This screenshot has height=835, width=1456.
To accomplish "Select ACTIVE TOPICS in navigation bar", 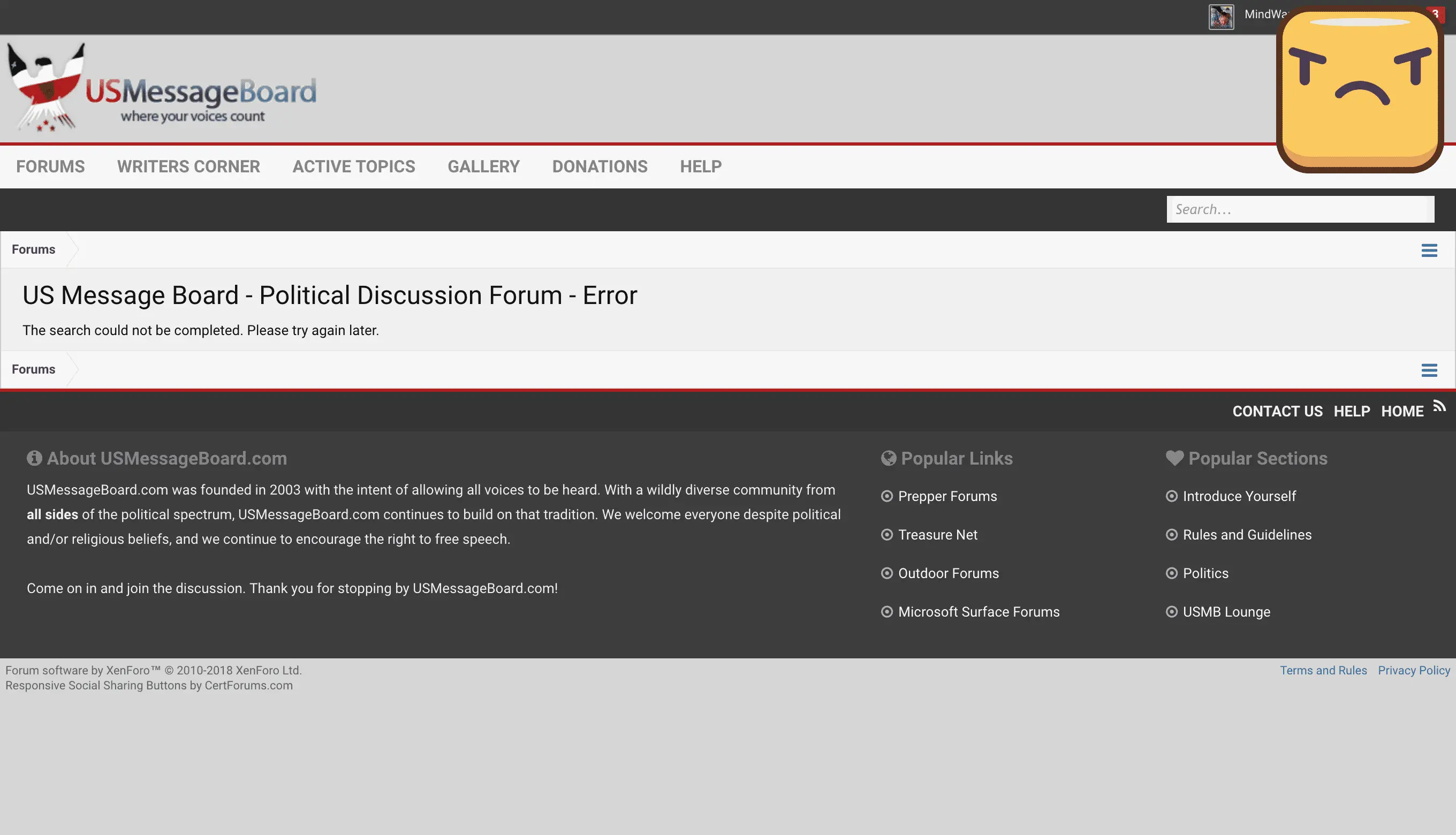I will tap(354, 166).
